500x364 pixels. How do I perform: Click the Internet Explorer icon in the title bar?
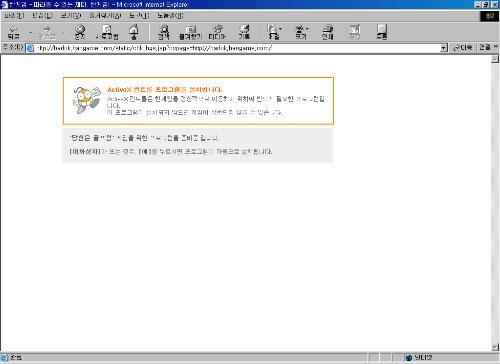pos(4,5)
